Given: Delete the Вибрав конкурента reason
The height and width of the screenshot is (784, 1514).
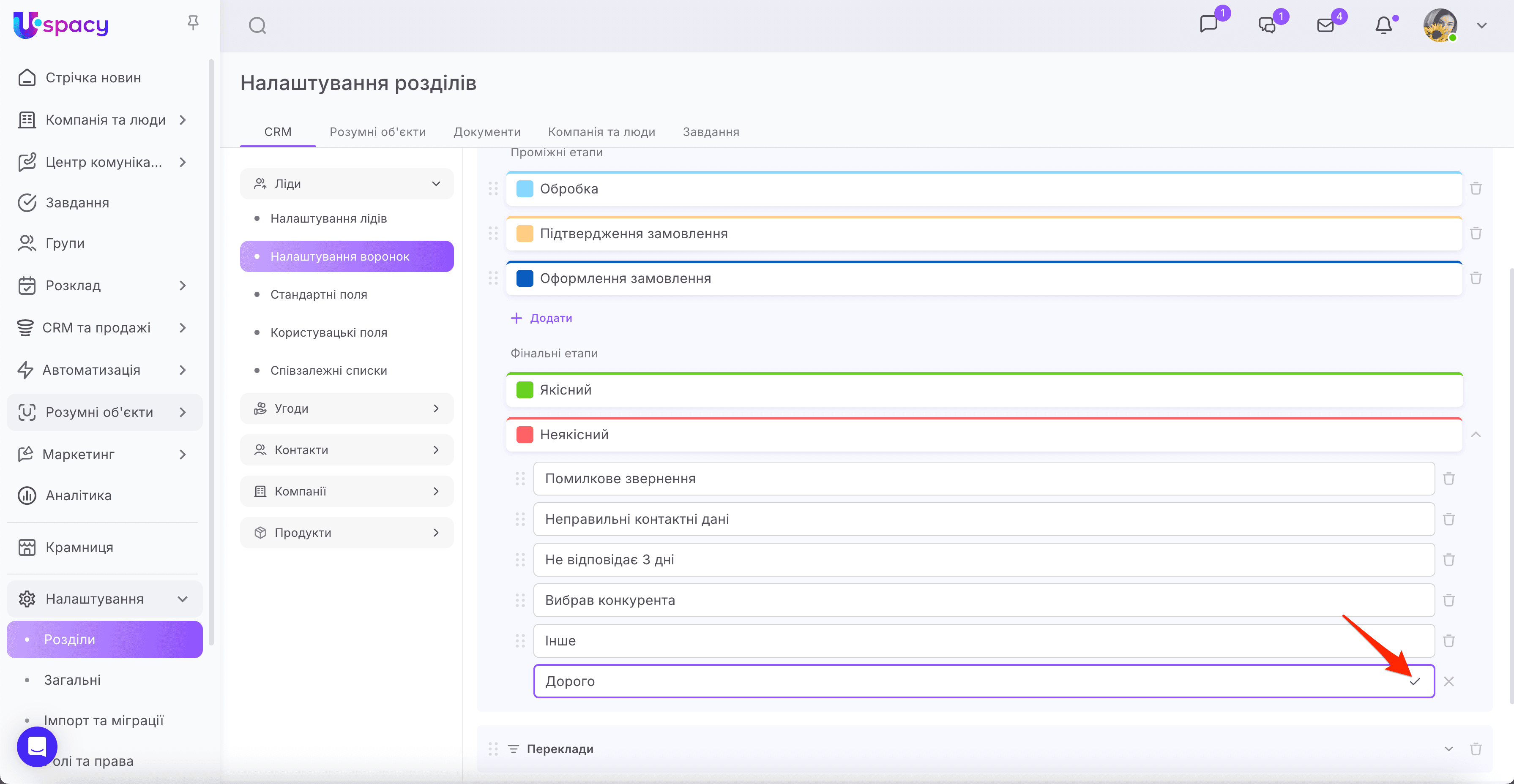Looking at the screenshot, I should pyautogui.click(x=1449, y=600).
